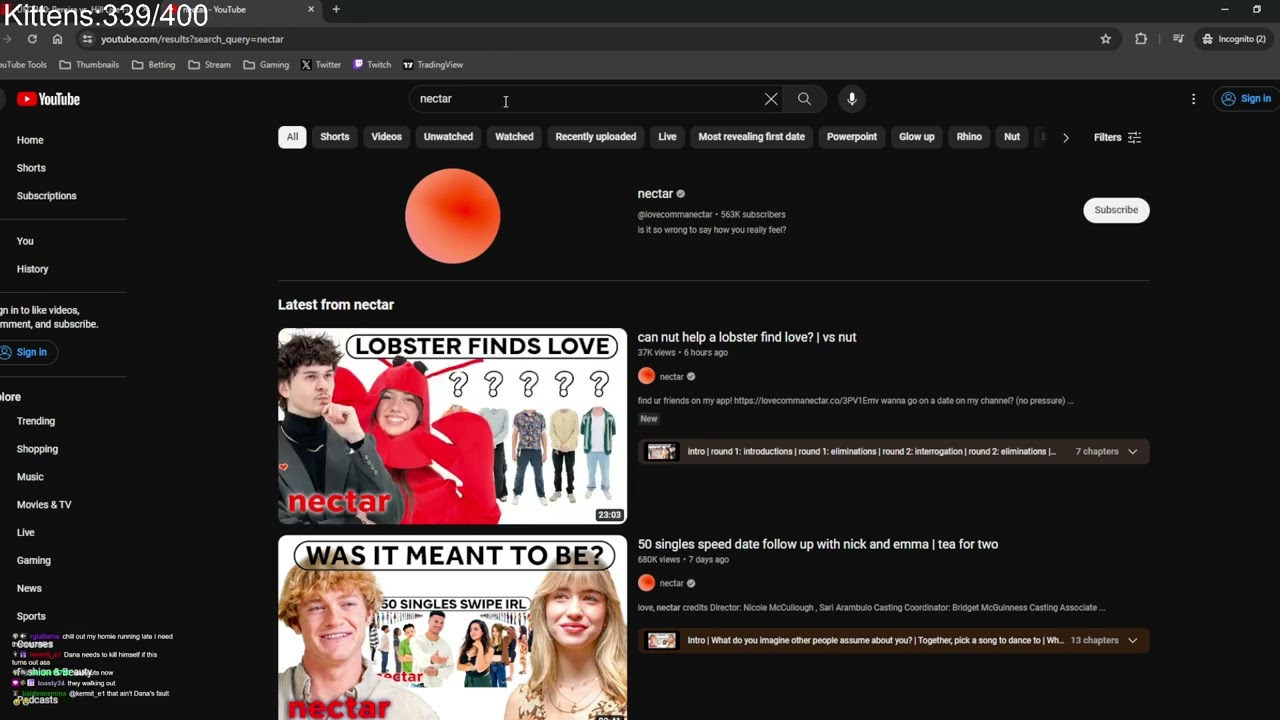This screenshot has height=720, width=1280.
Task: Click the browser address bar URL
Action: click(192, 39)
